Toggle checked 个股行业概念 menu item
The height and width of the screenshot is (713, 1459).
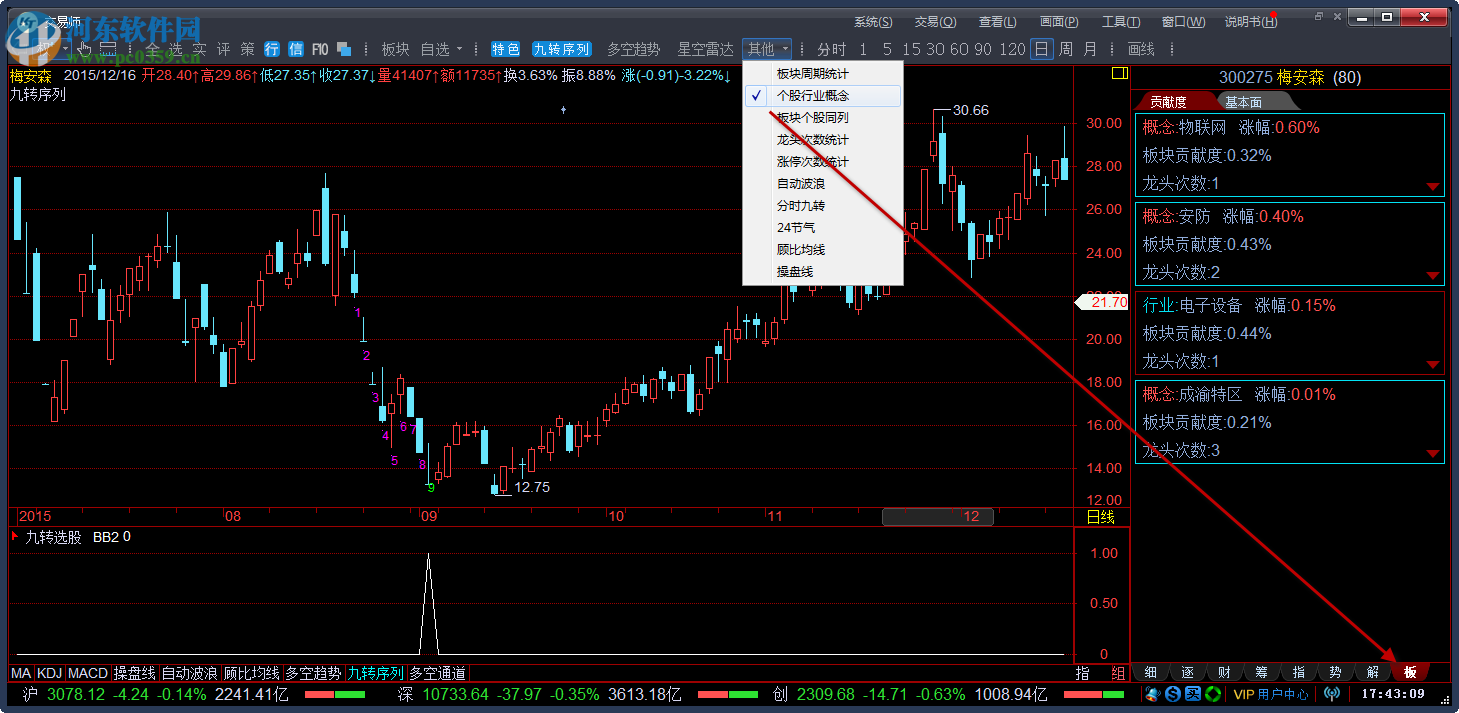[x=823, y=96]
